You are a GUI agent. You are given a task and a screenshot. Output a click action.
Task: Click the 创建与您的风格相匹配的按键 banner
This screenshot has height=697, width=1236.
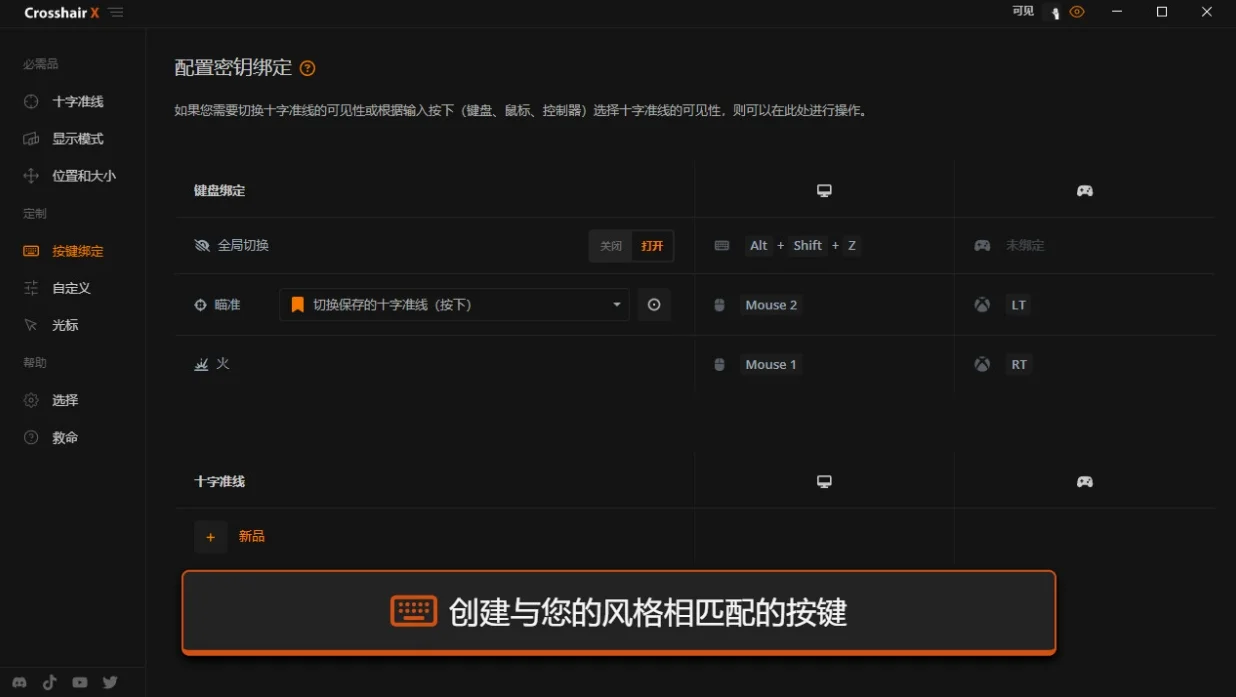(x=619, y=612)
